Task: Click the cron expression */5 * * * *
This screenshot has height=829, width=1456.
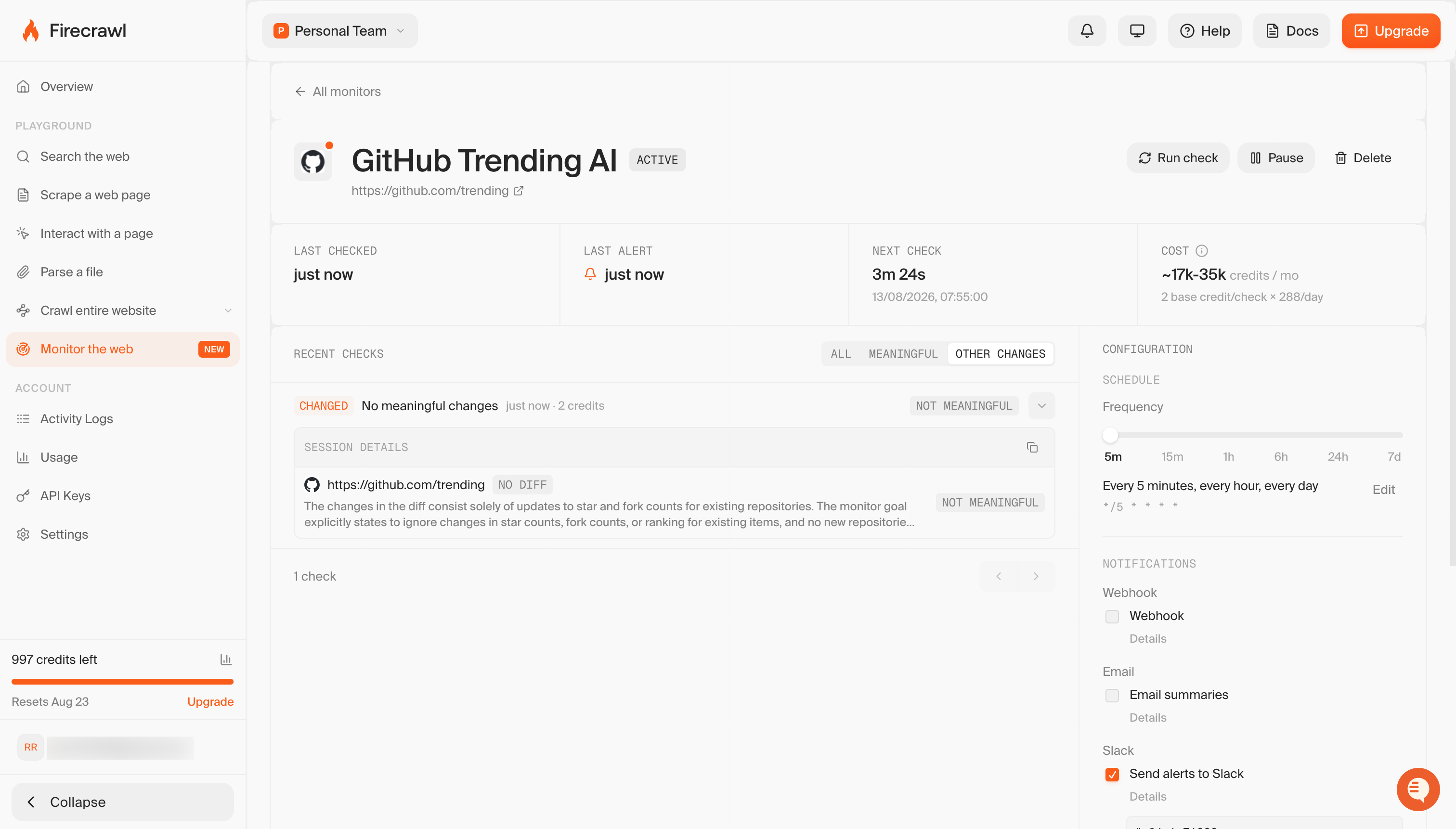Action: click(1140, 506)
